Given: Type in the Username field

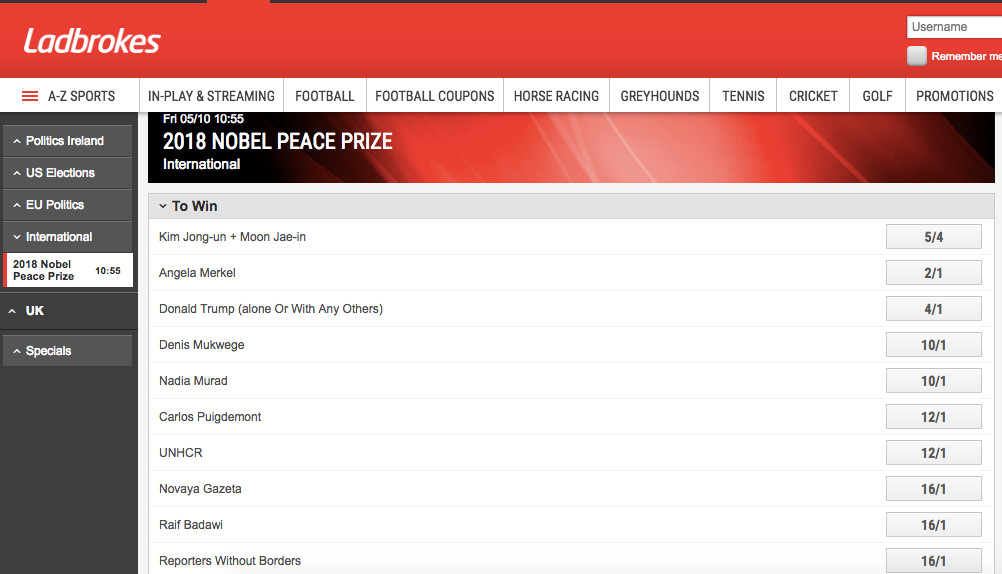Looking at the screenshot, I should coord(954,27).
